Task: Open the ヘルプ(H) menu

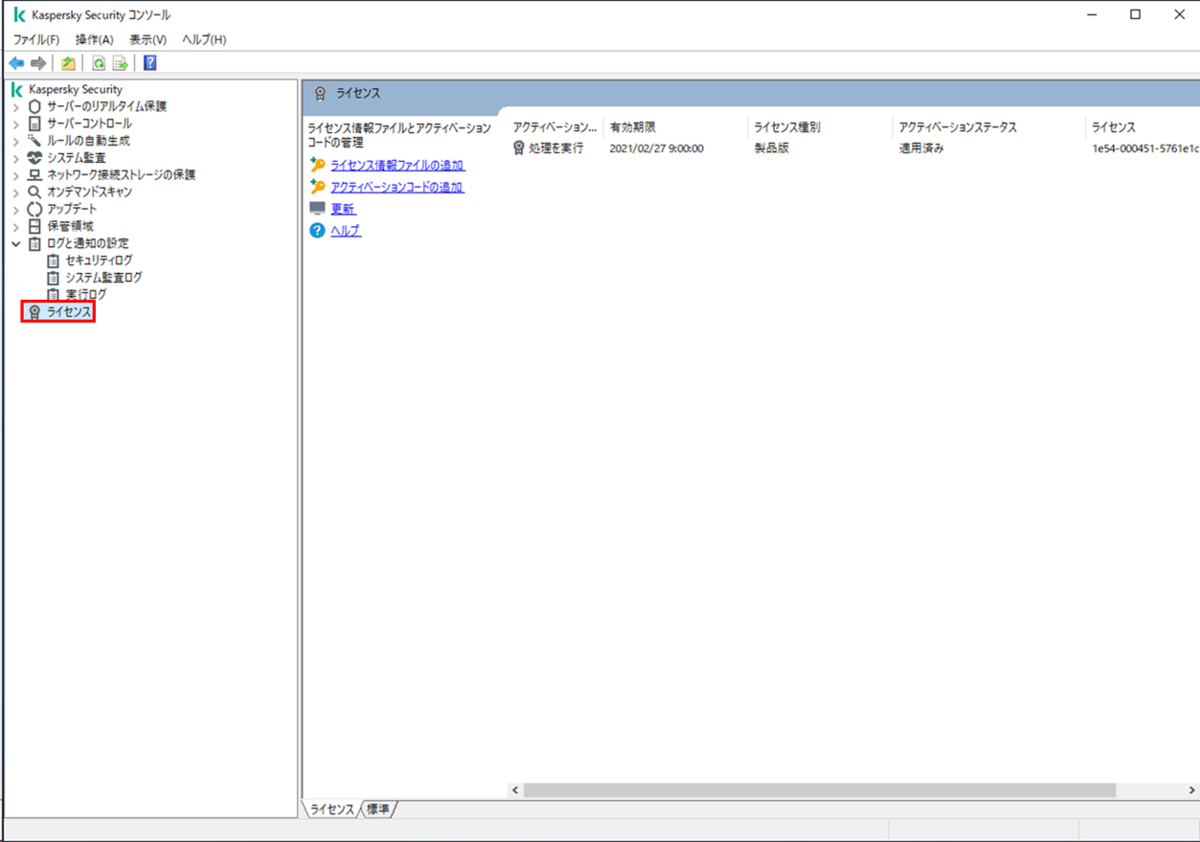Action: pyautogui.click(x=204, y=39)
